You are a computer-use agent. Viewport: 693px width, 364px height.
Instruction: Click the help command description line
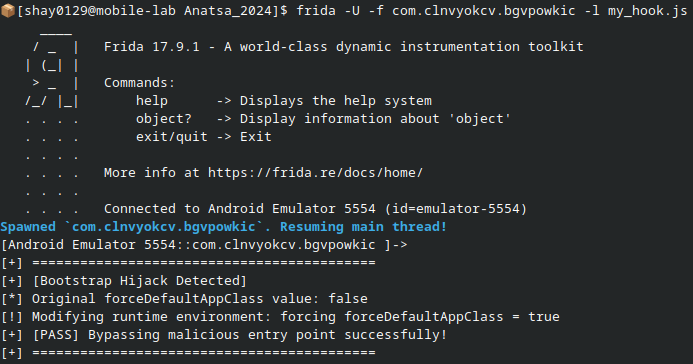tap(284, 101)
